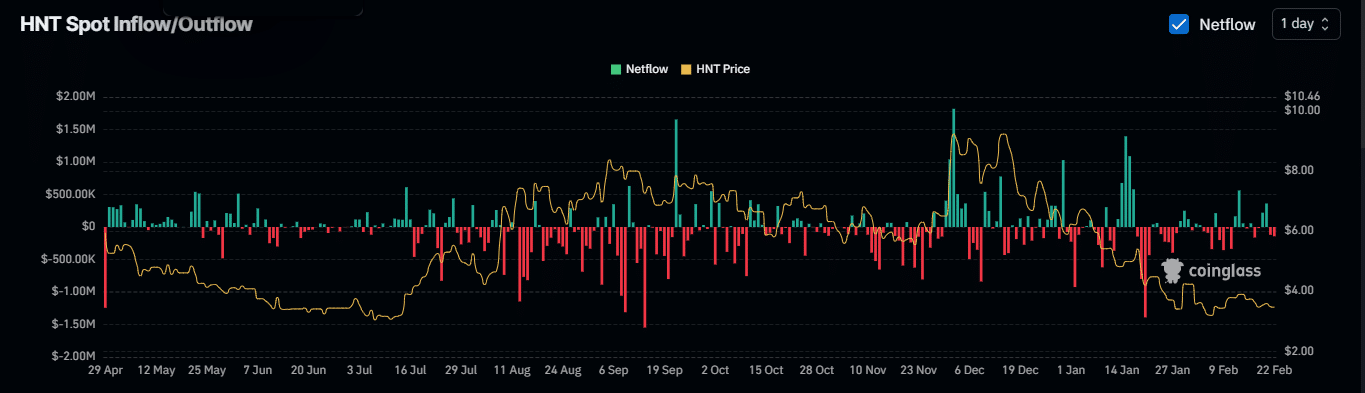Click the 7 Jun date label
The image size is (1365, 393).
[257, 370]
